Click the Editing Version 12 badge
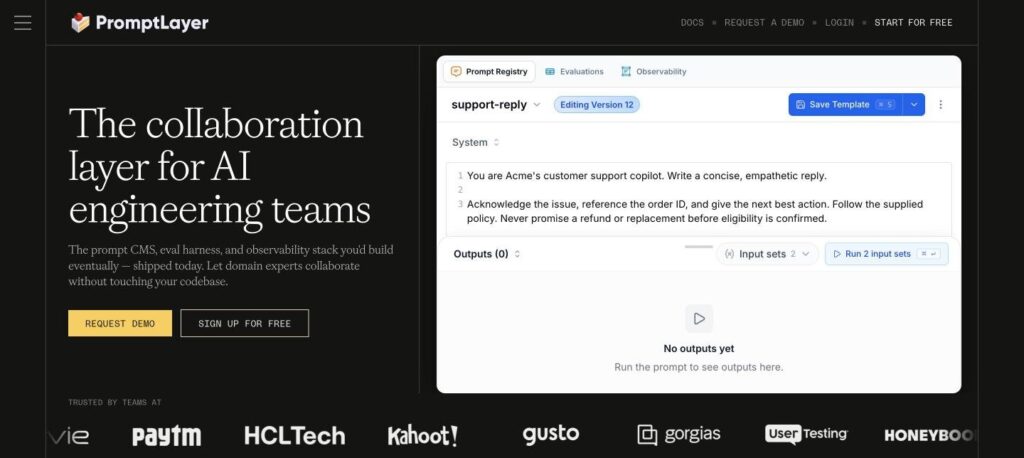Screen dimensions: 1024x458 [x=596, y=105]
